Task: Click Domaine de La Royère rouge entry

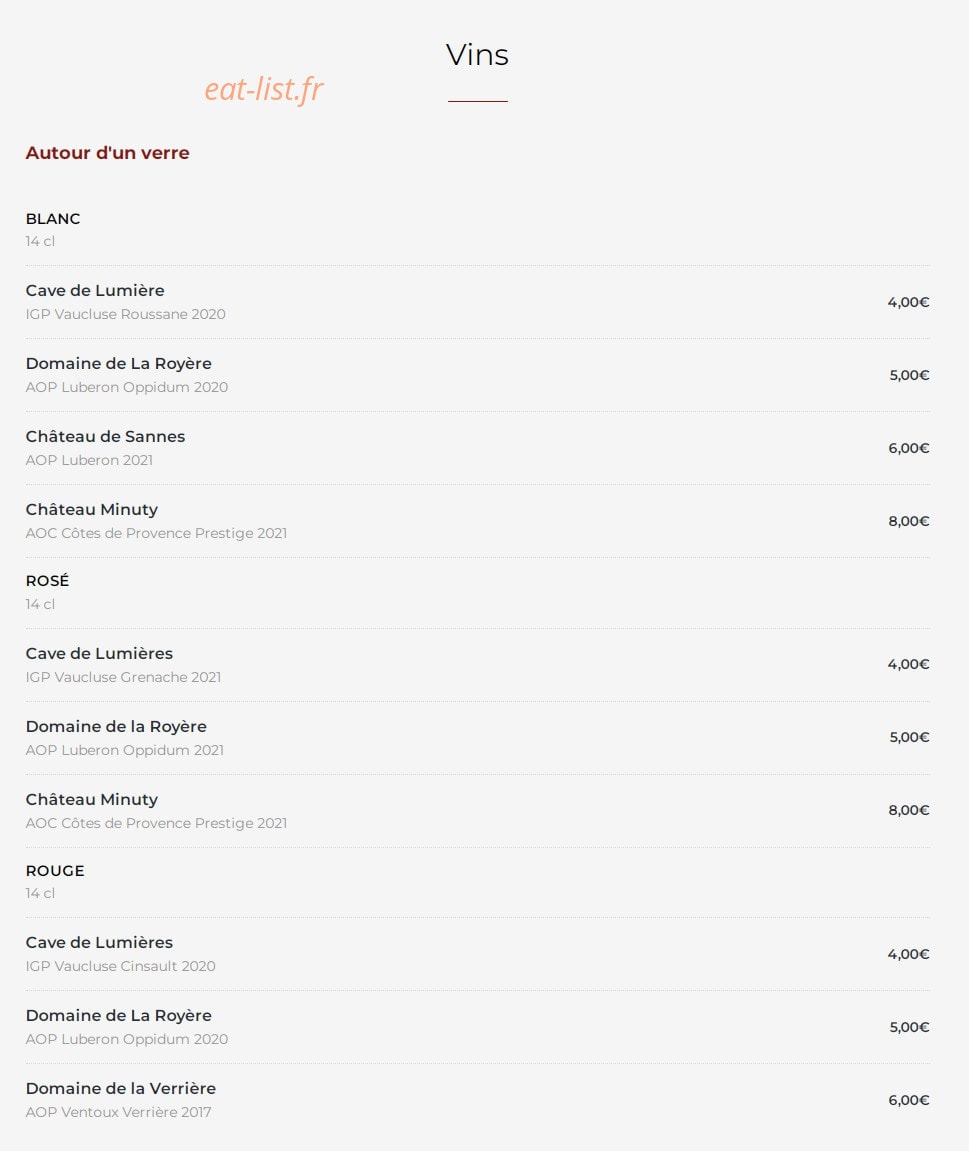Action: click(x=477, y=1026)
